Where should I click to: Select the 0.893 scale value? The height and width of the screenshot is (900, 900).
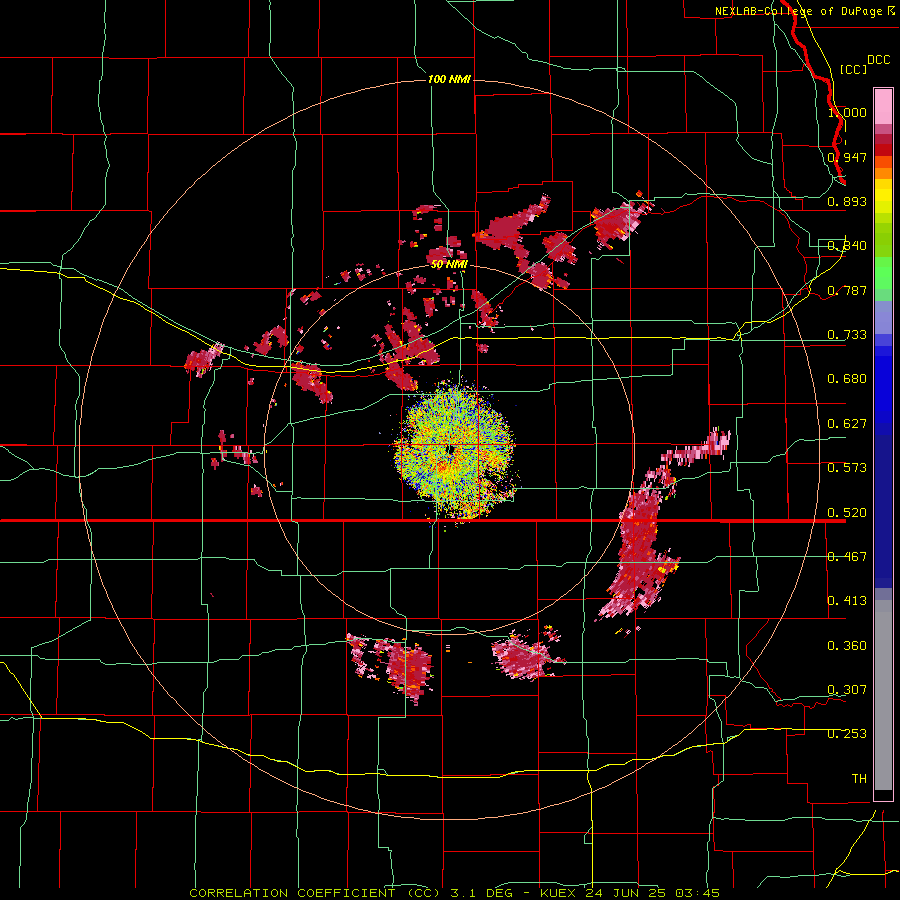coord(847,201)
